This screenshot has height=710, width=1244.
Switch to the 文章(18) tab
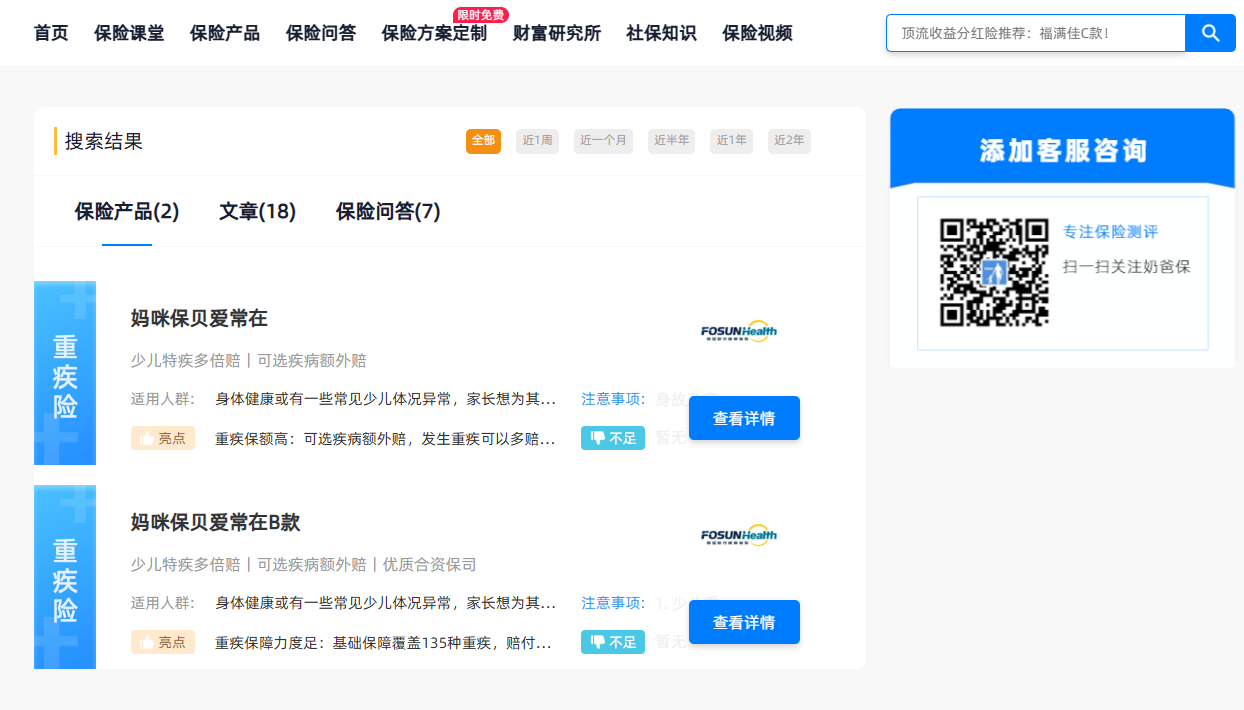257,212
